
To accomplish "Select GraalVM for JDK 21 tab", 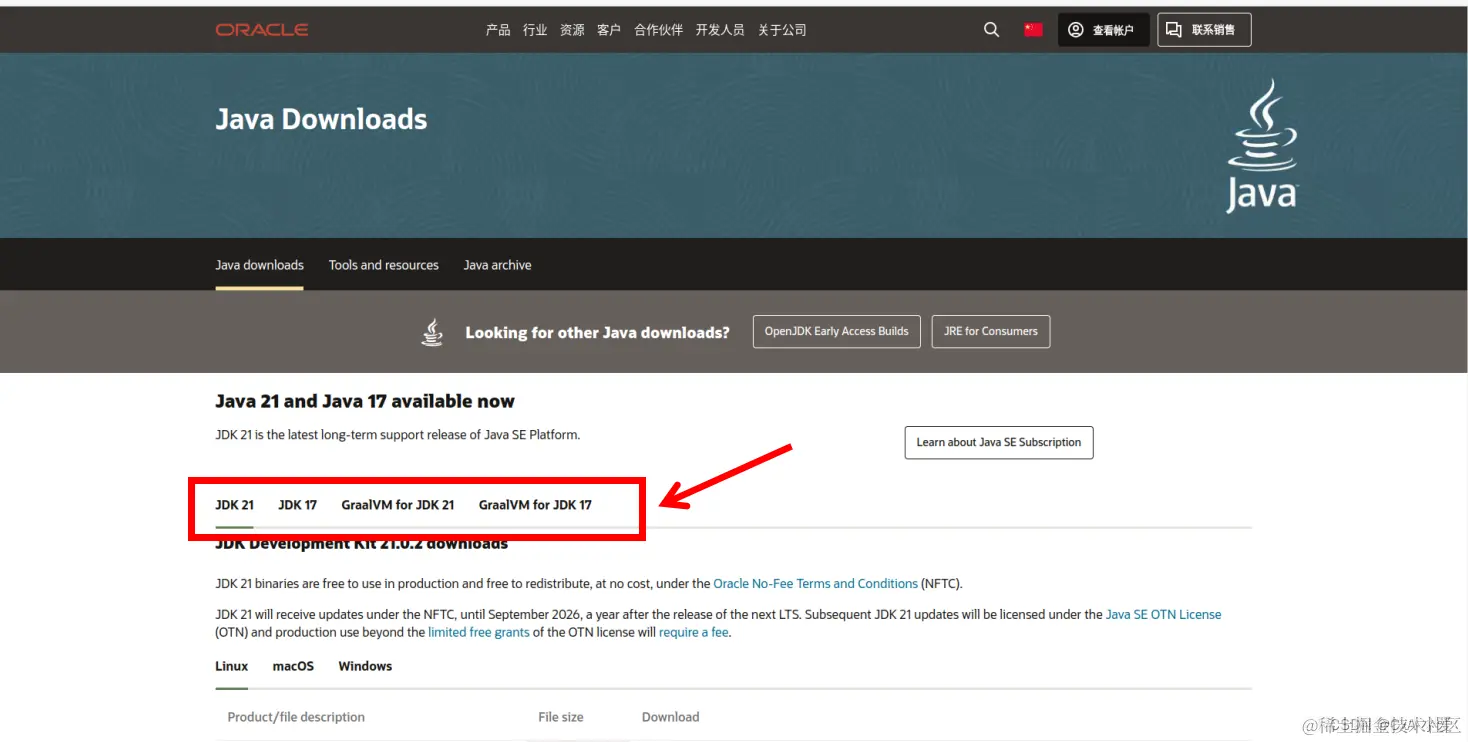I will pos(397,505).
